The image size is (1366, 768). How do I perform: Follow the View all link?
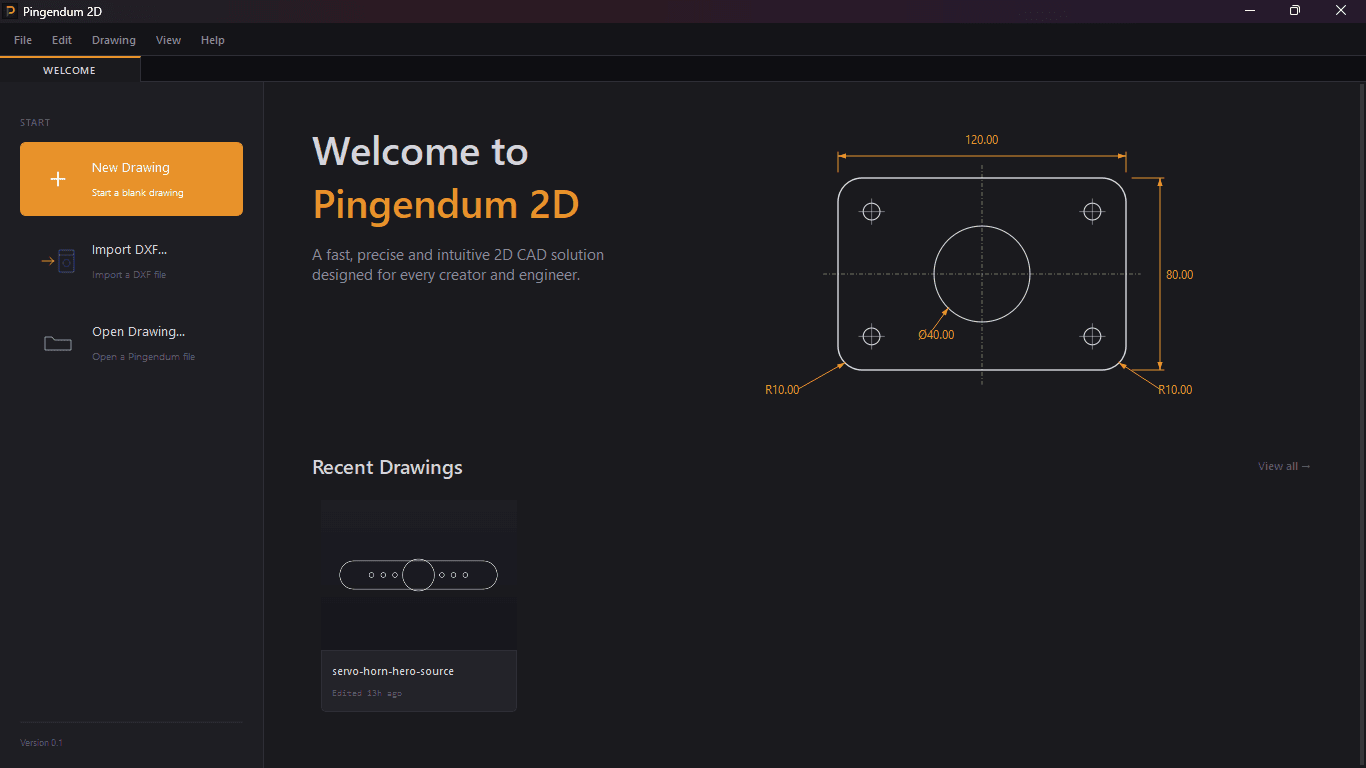point(1284,466)
